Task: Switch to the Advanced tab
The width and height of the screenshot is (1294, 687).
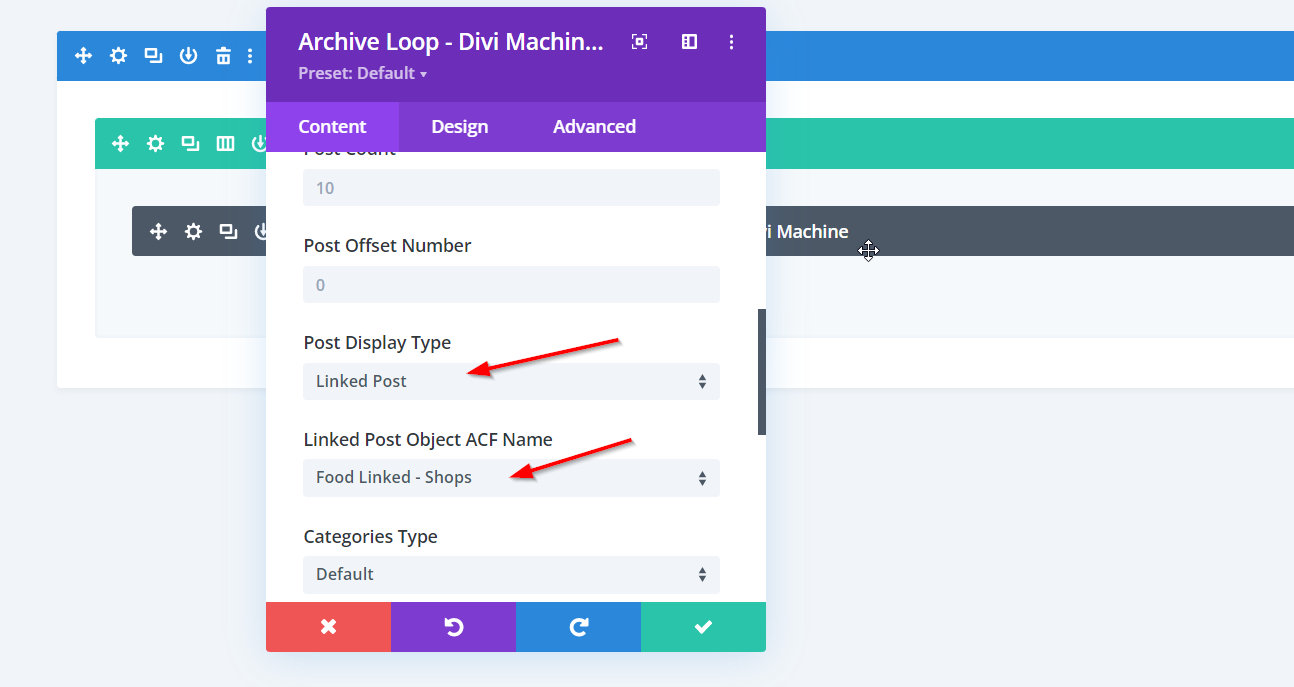Action: point(594,127)
